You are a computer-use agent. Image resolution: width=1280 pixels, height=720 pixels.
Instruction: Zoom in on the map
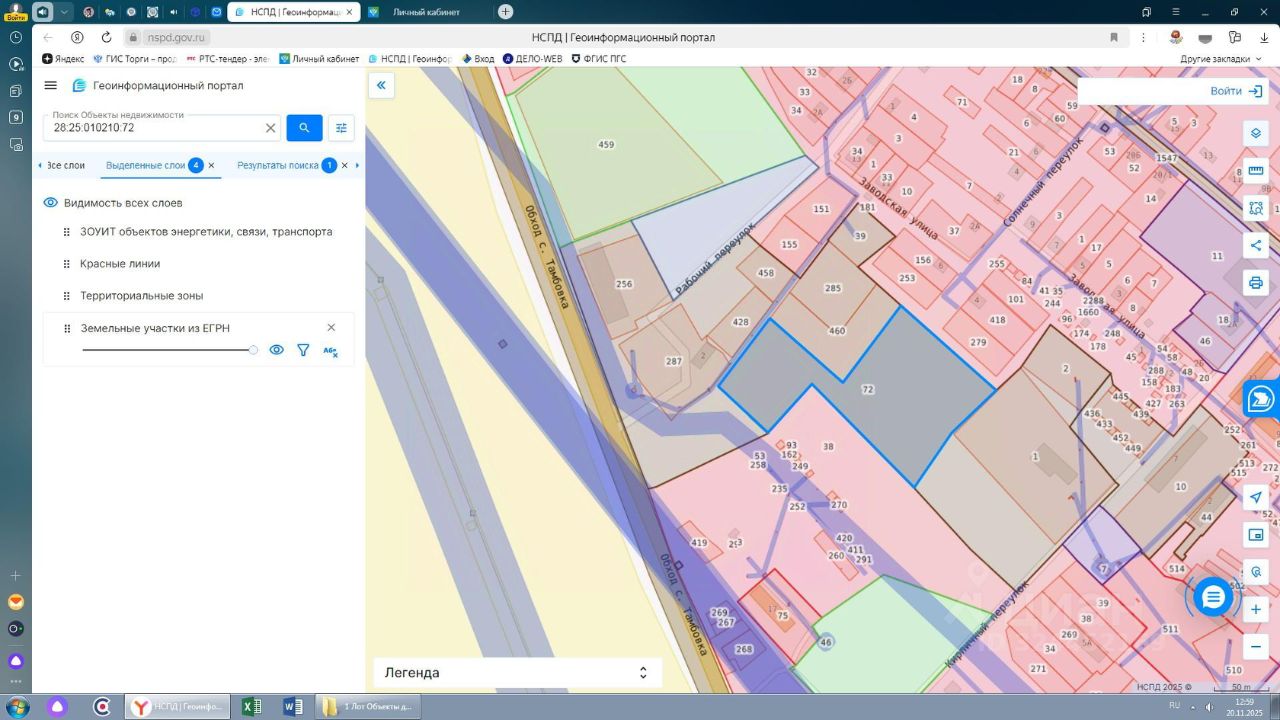(x=1256, y=609)
